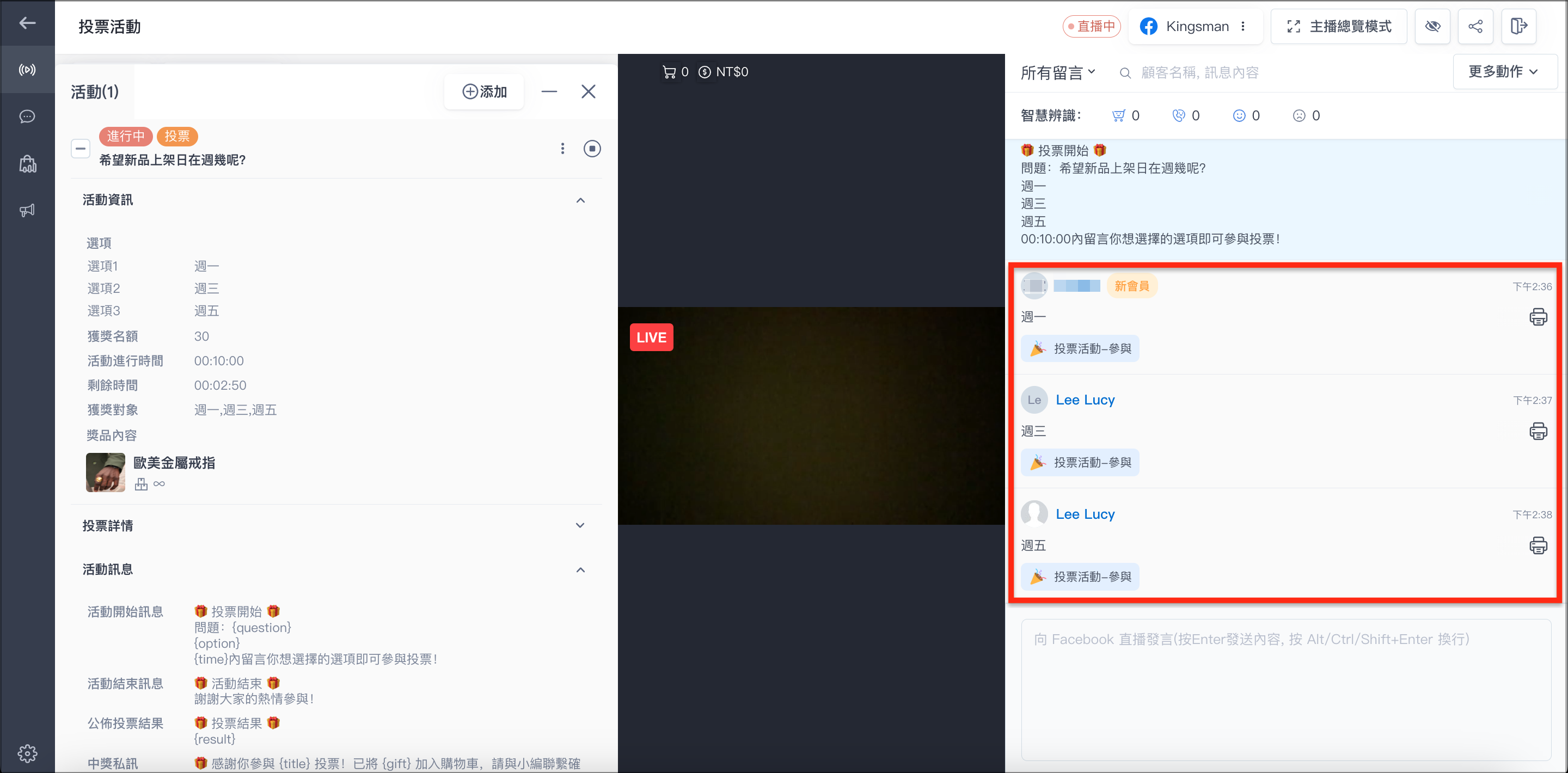Print the 週一 comment
The width and height of the screenshot is (1568, 773).
point(1538,317)
